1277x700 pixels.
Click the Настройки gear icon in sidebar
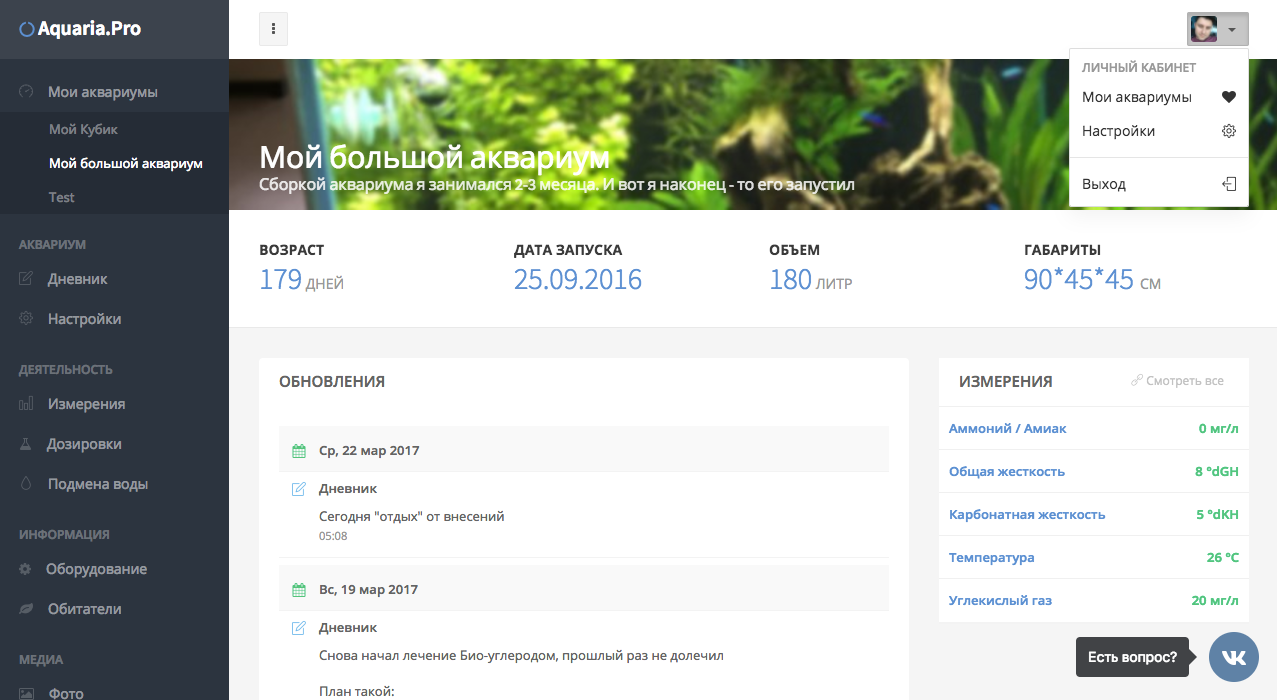click(x=27, y=319)
